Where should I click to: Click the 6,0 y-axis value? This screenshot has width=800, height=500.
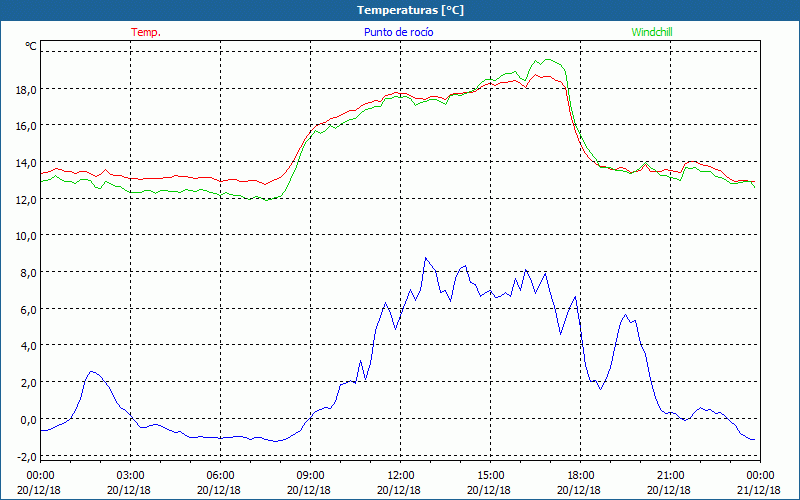(28, 309)
